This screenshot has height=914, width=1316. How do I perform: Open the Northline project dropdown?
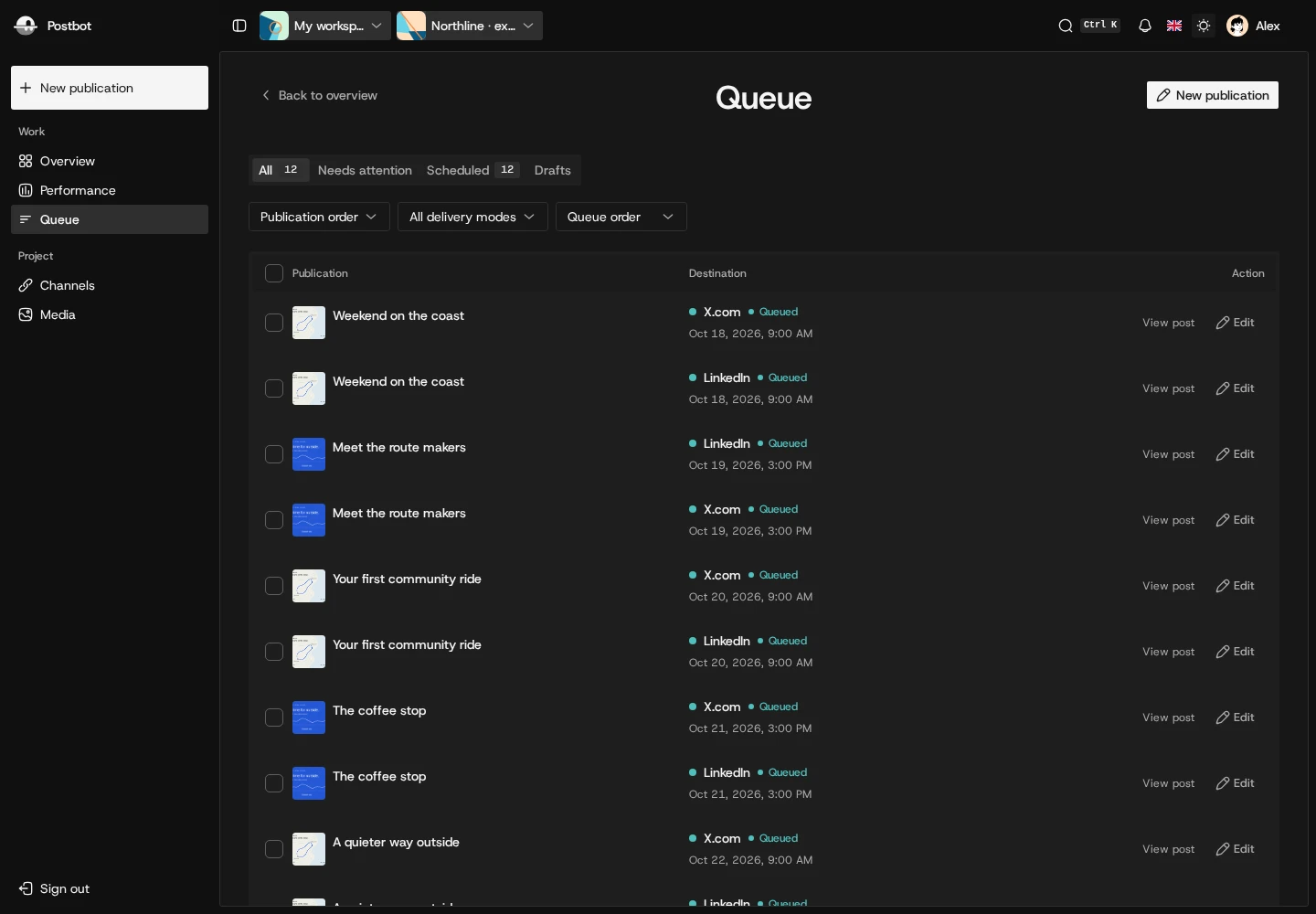point(470,26)
